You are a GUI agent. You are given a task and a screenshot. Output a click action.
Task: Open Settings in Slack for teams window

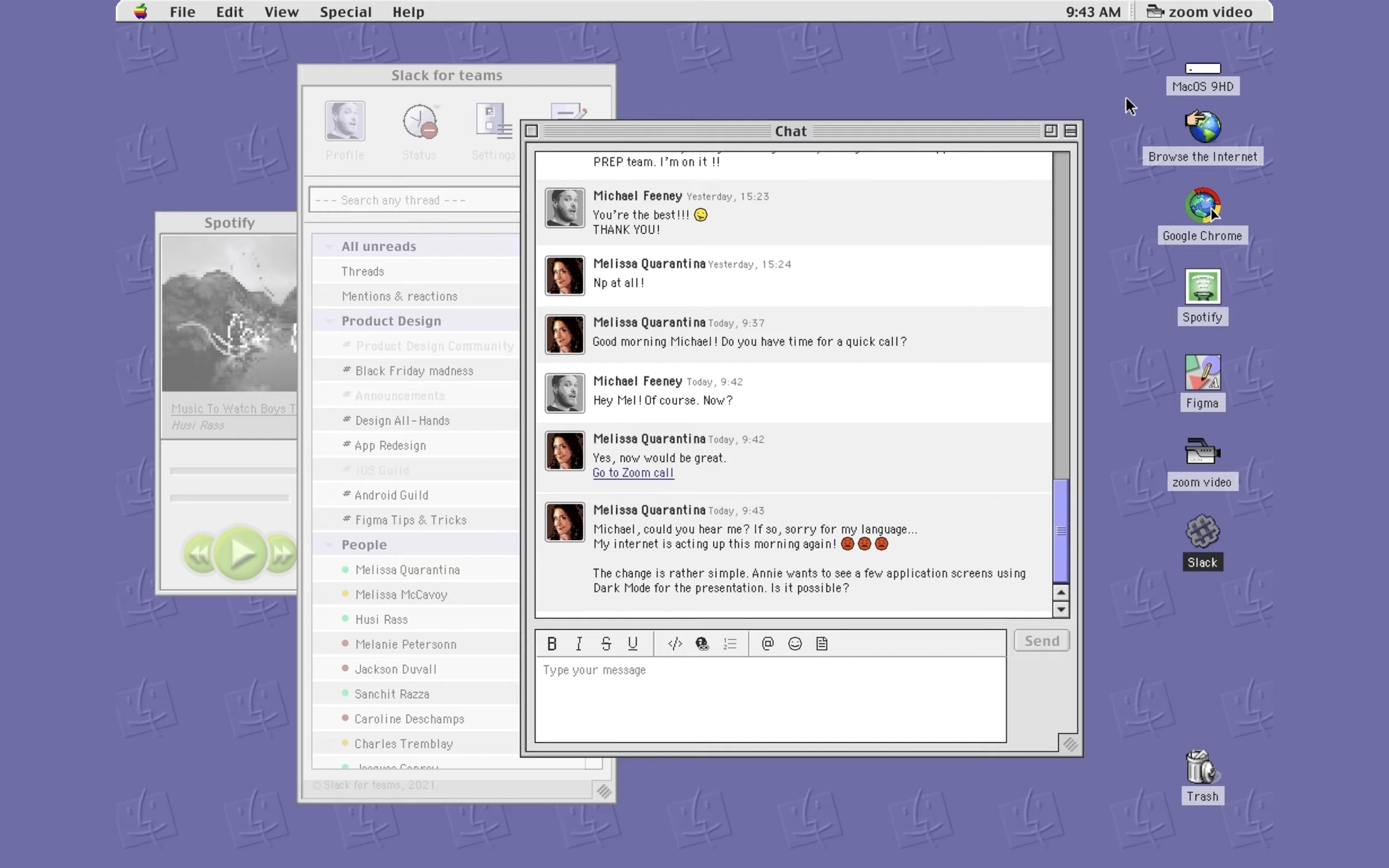[x=493, y=130]
